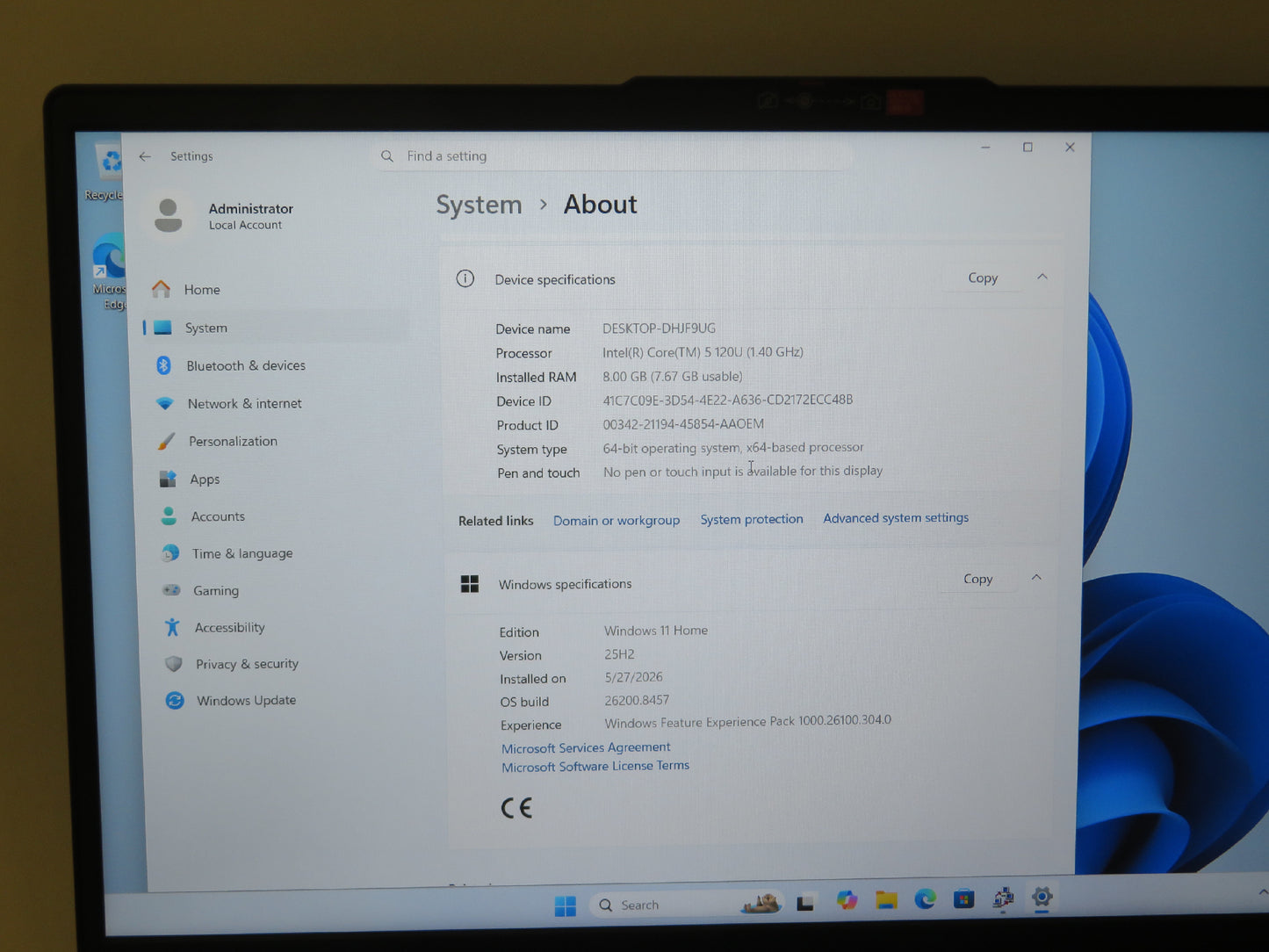Open the System protection link
Viewport: 1269px width, 952px height.
[x=752, y=519]
